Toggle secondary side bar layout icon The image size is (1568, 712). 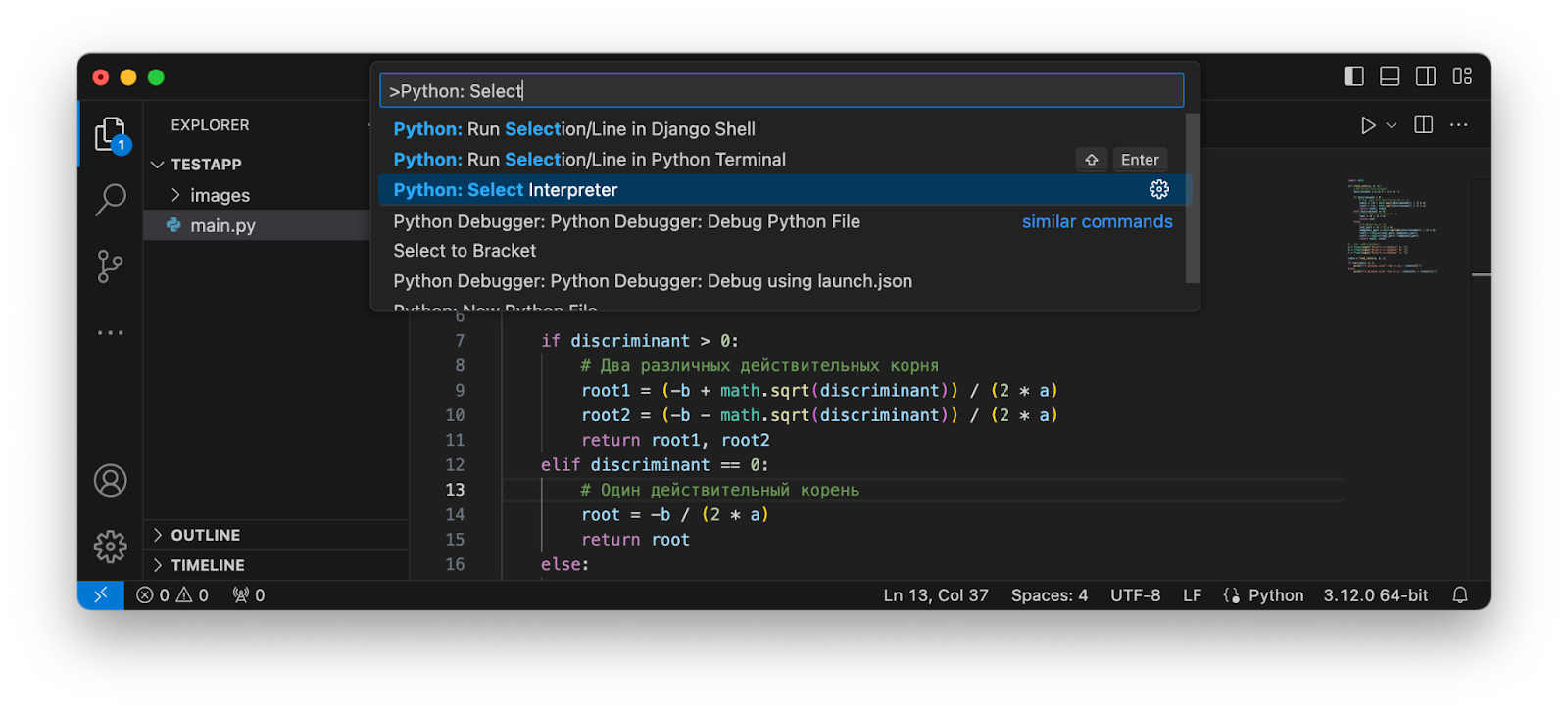[1426, 76]
